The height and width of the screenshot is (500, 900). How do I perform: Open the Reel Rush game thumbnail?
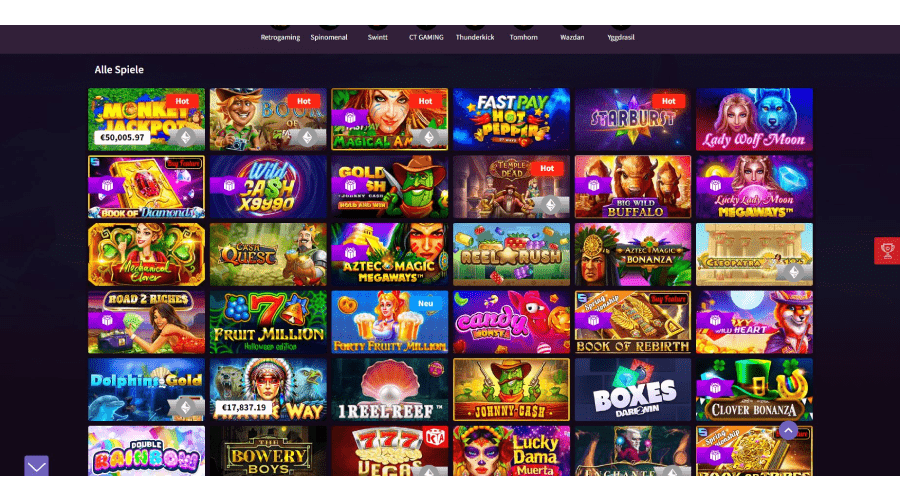[x=511, y=254]
